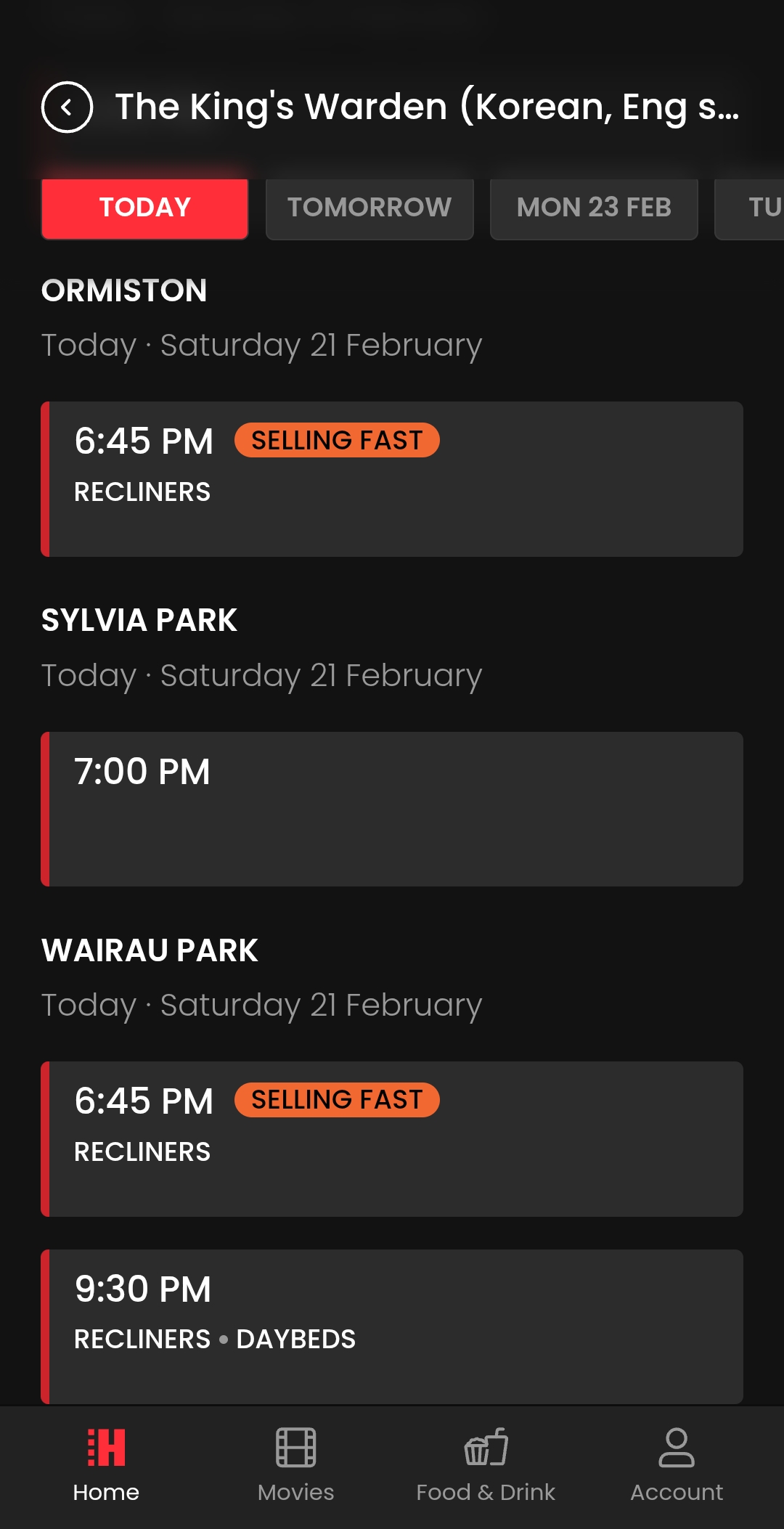Image resolution: width=784 pixels, height=1529 pixels.
Task: Open the Movies film icon
Action: click(295, 1448)
